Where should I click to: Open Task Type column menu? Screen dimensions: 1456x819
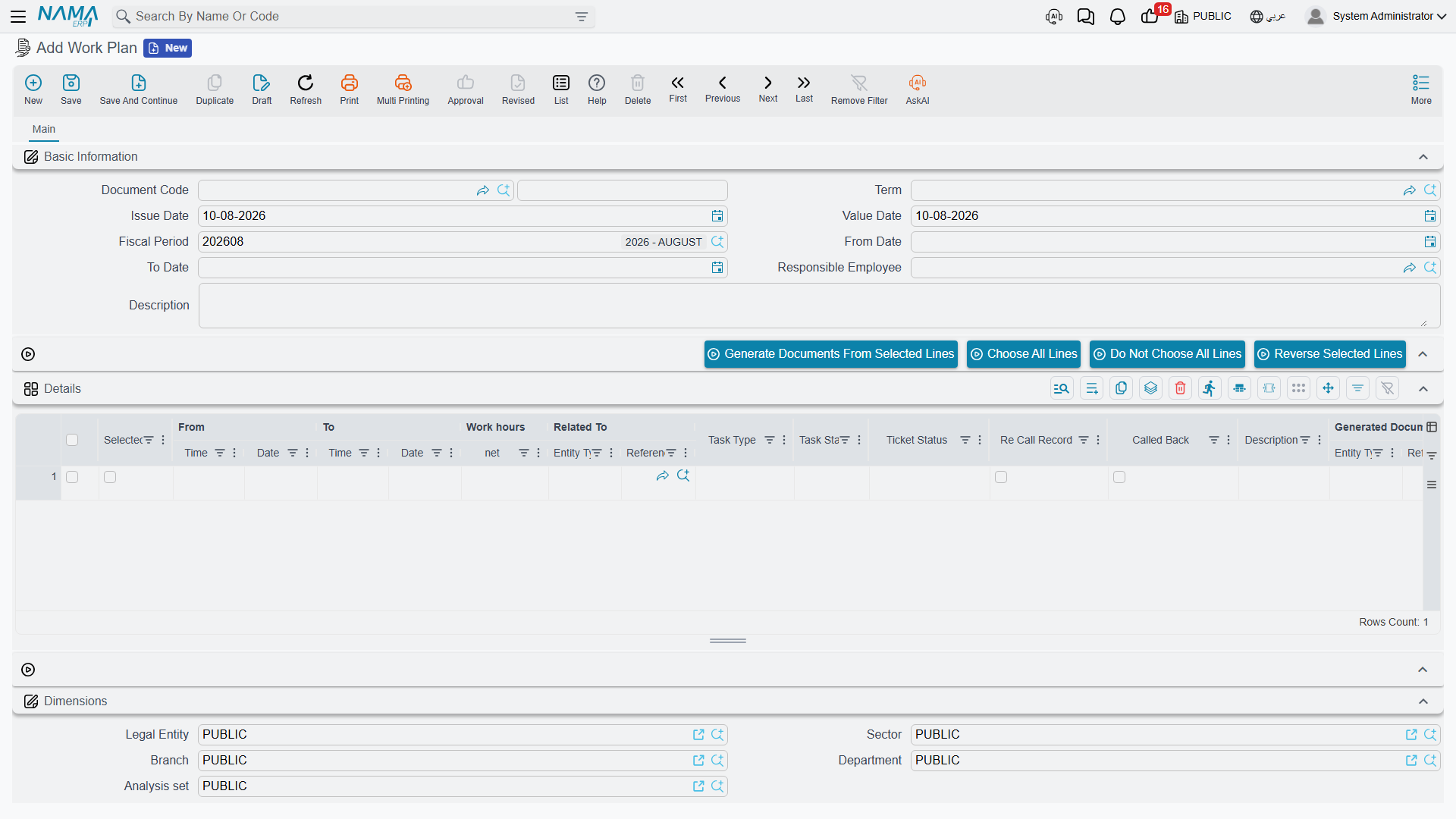click(784, 440)
